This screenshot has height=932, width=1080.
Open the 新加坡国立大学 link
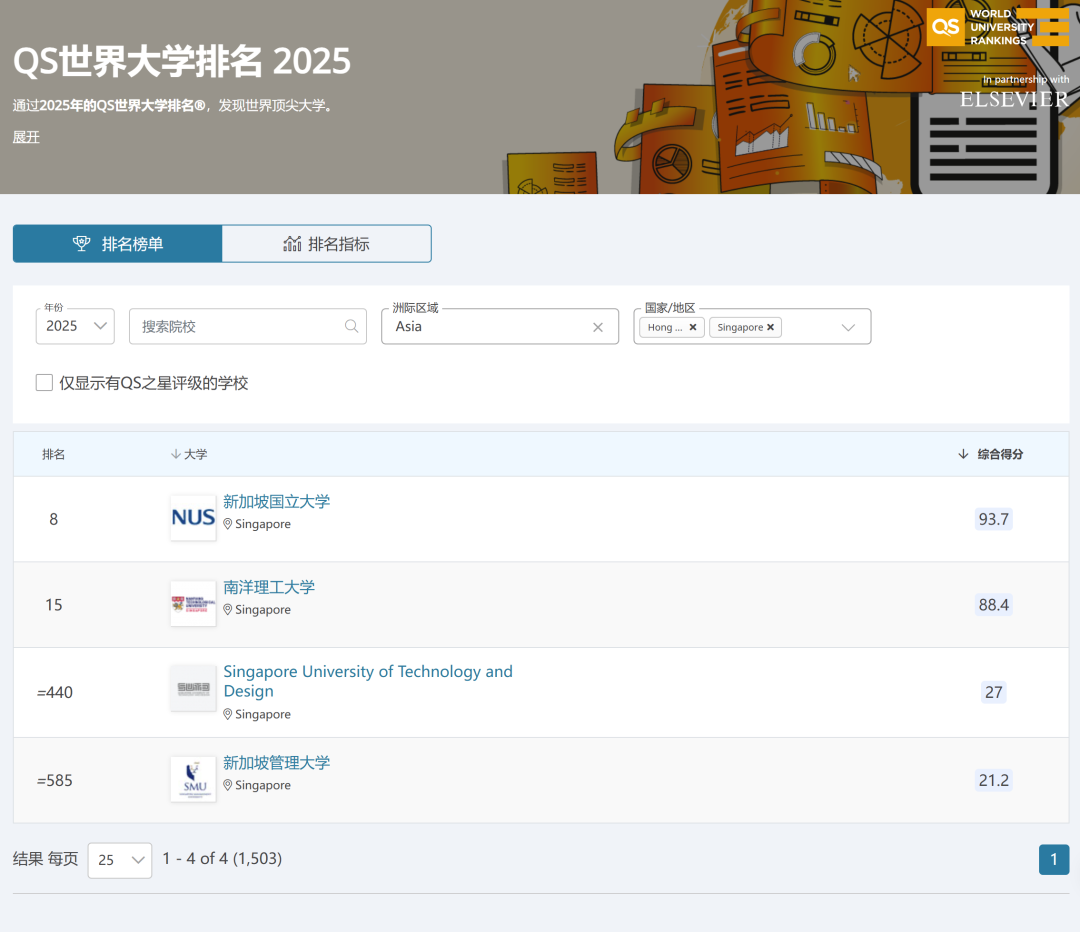tap(276, 501)
